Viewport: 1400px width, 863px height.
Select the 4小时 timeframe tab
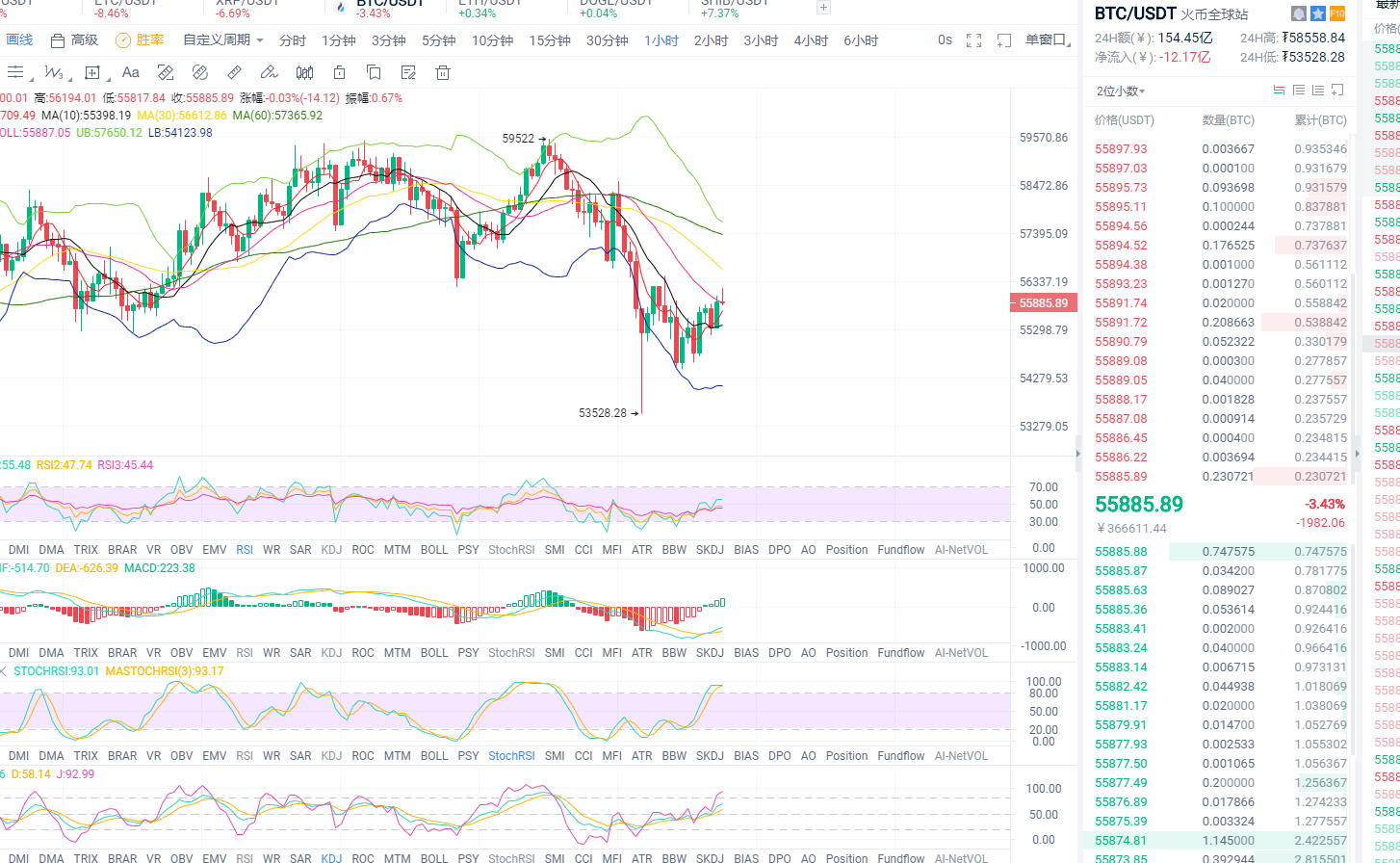pos(811,40)
